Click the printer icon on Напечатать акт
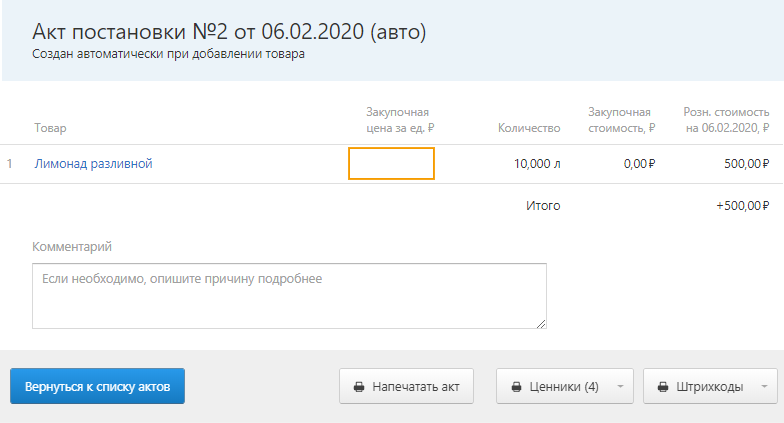Viewport: 784px width, 423px height. [x=359, y=386]
